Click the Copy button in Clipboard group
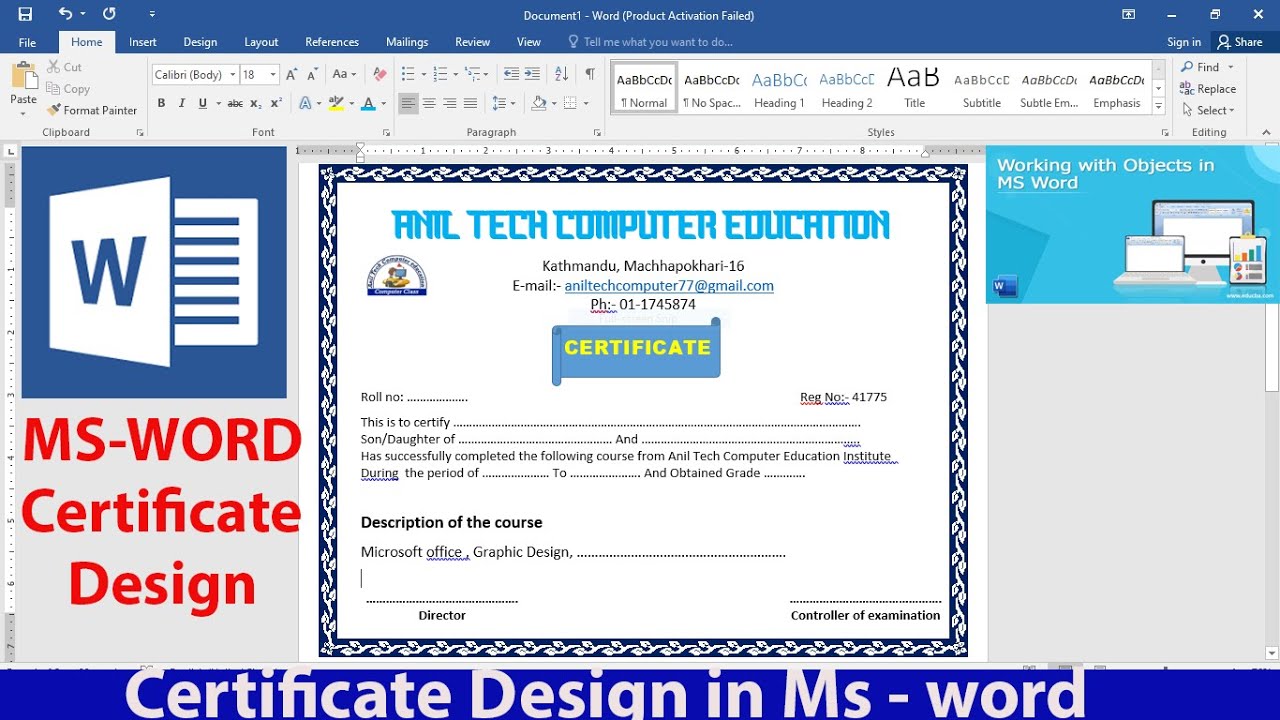Image resolution: width=1280 pixels, height=720 pixels. tap(68, 89)
